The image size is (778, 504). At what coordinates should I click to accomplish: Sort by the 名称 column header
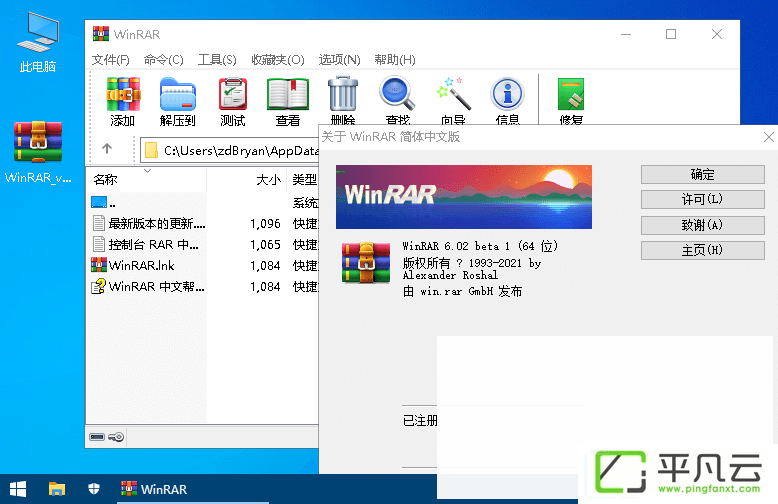[x=146, y=180]
